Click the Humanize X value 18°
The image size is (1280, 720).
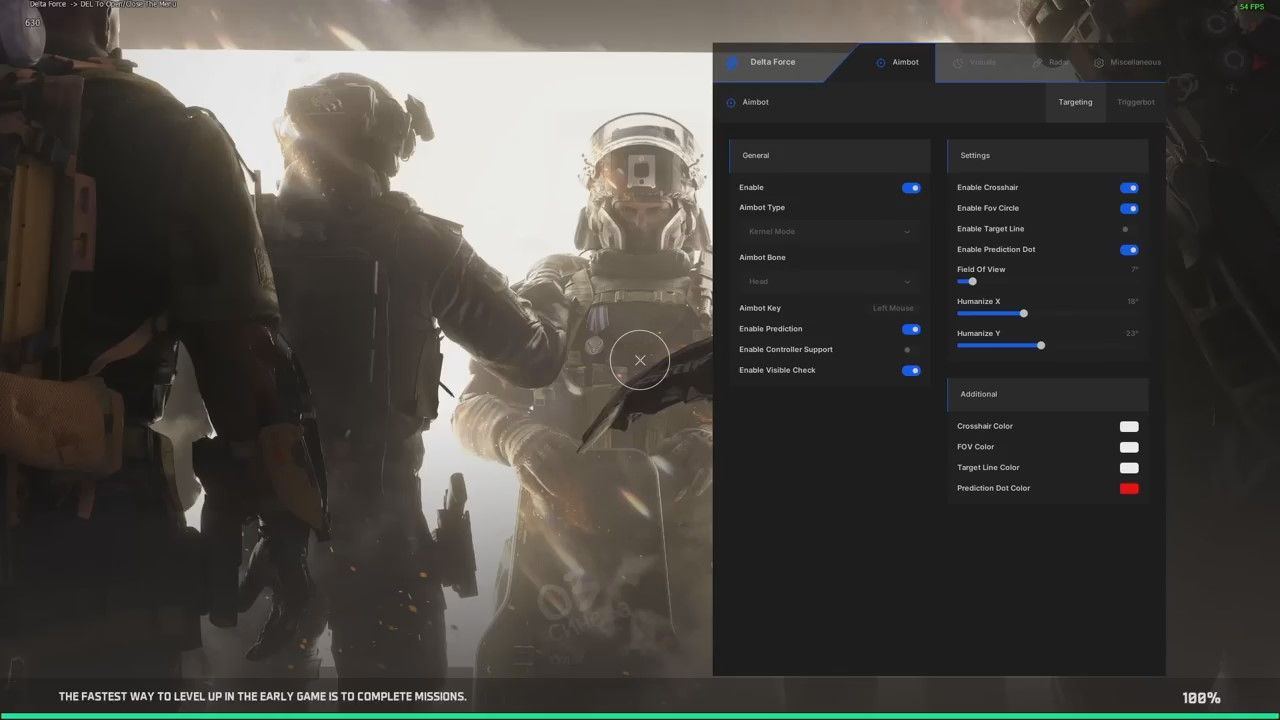pyautogui.click(x=1132, y=302)
